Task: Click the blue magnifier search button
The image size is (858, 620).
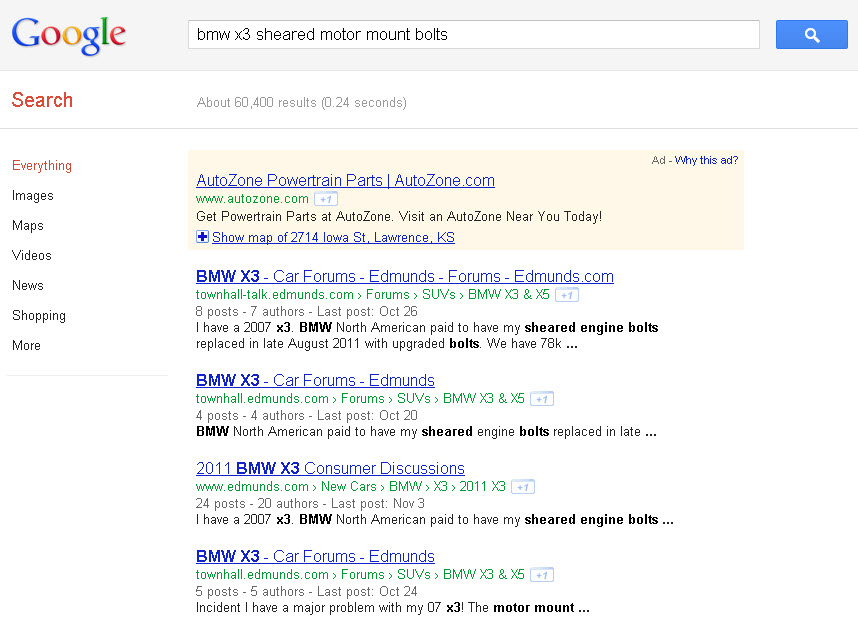Action: 811,34
